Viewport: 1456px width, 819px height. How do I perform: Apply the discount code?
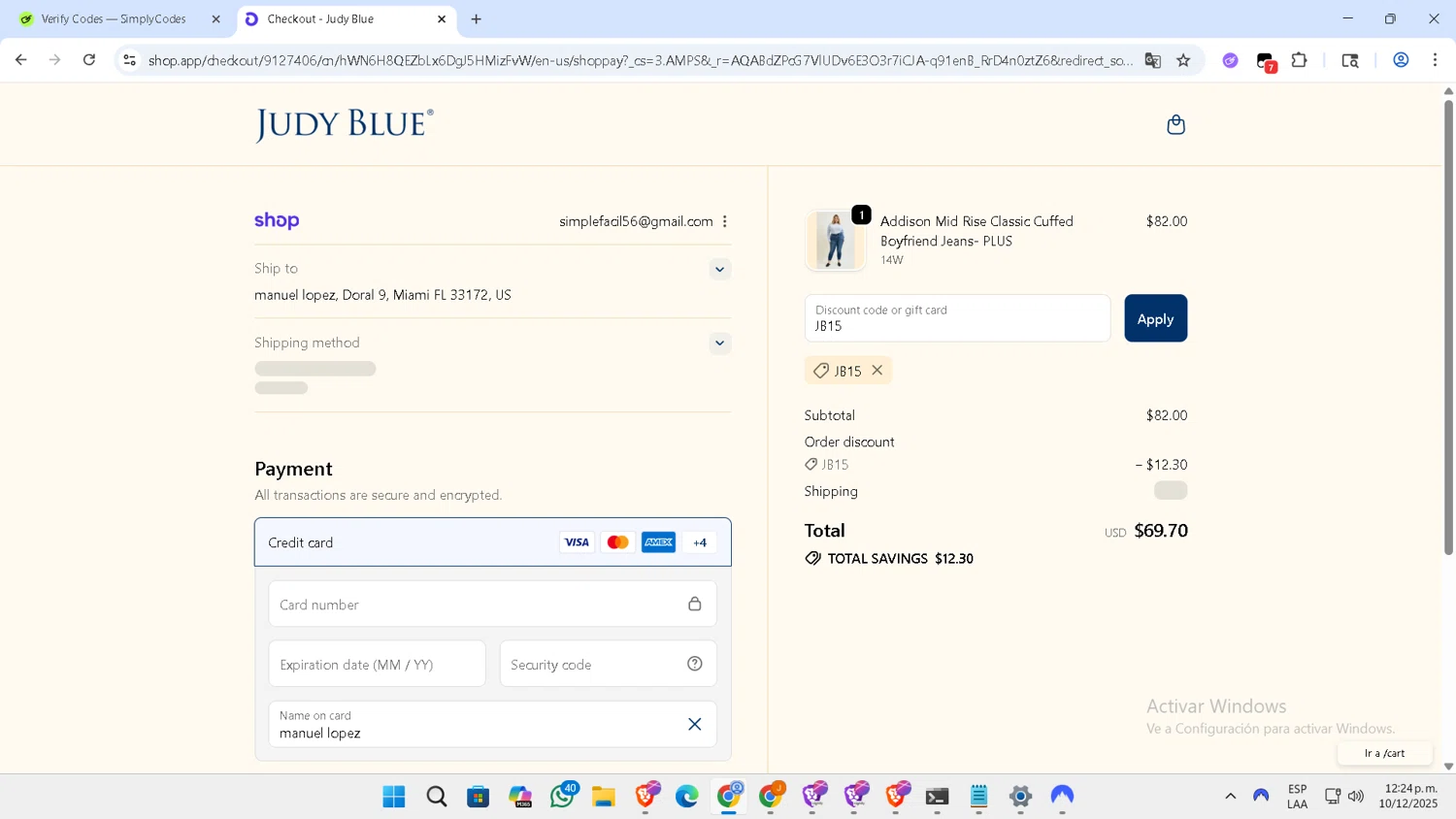(x=1155, y=318)
